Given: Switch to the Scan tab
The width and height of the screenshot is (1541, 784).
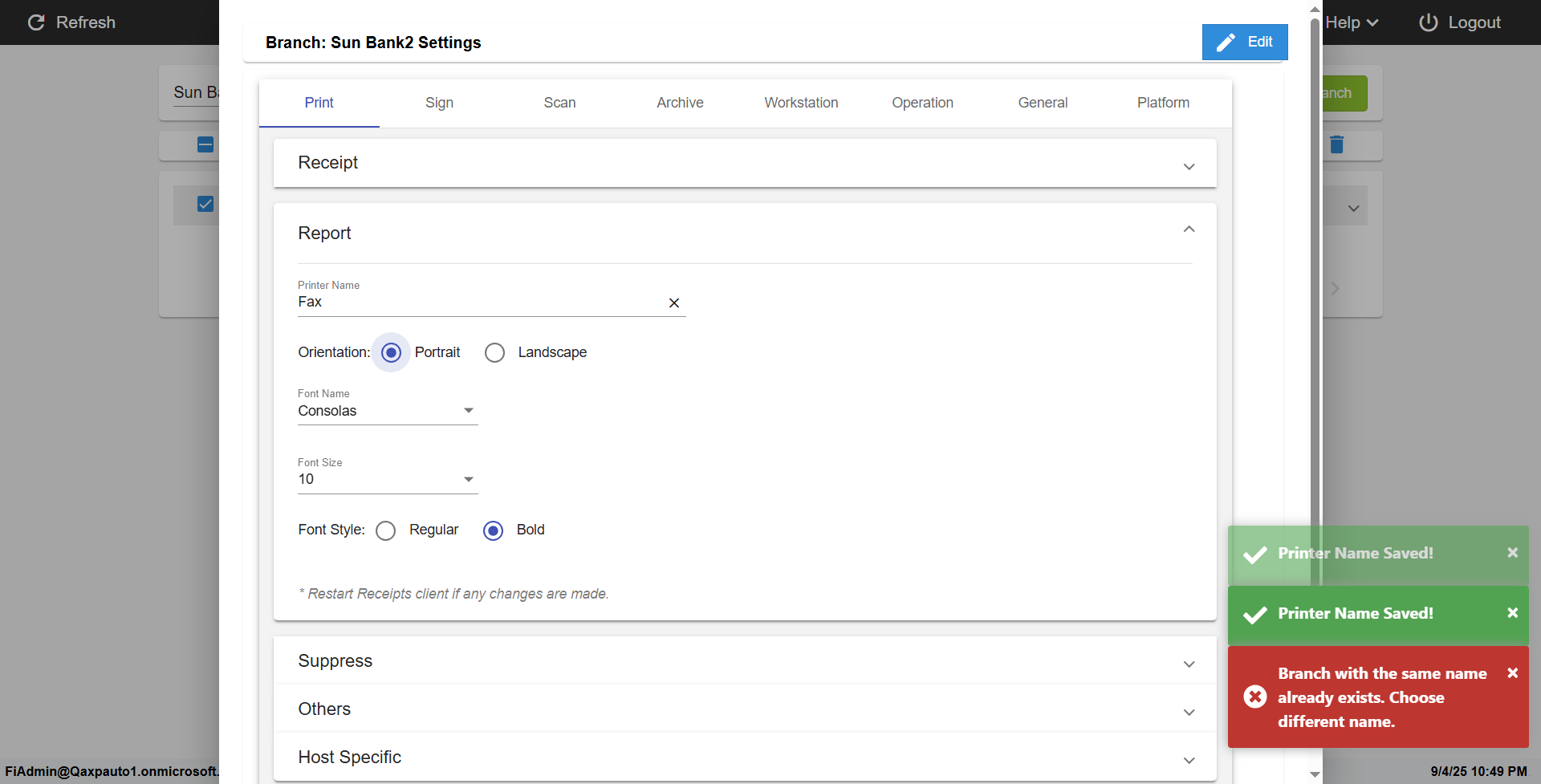Looking at the screenshot, I should [x=559, y=103].
